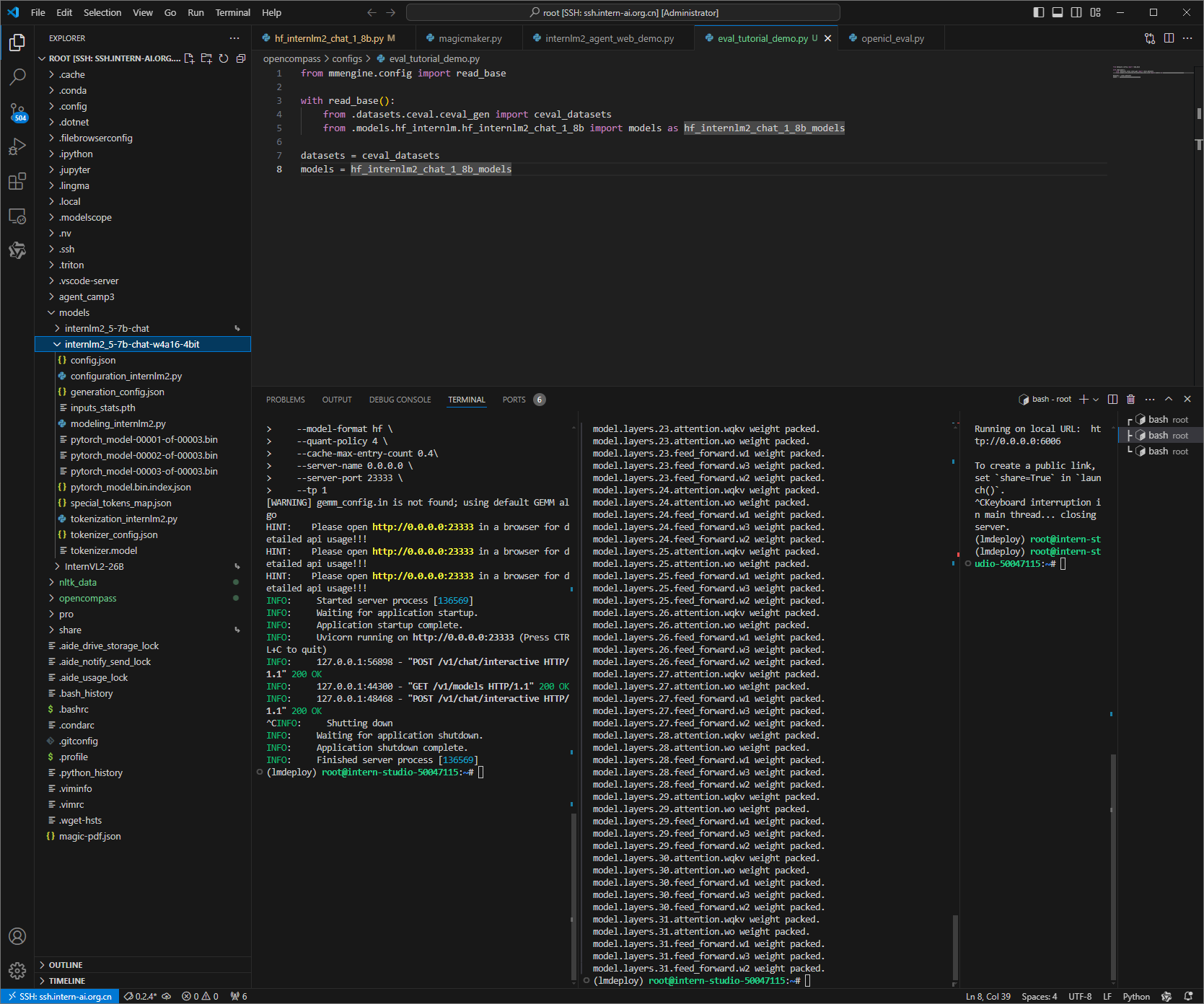Create a new terminal with plus icon
The width and height of the screenshot is (1204, 1004).
(x=1084, y=399)
